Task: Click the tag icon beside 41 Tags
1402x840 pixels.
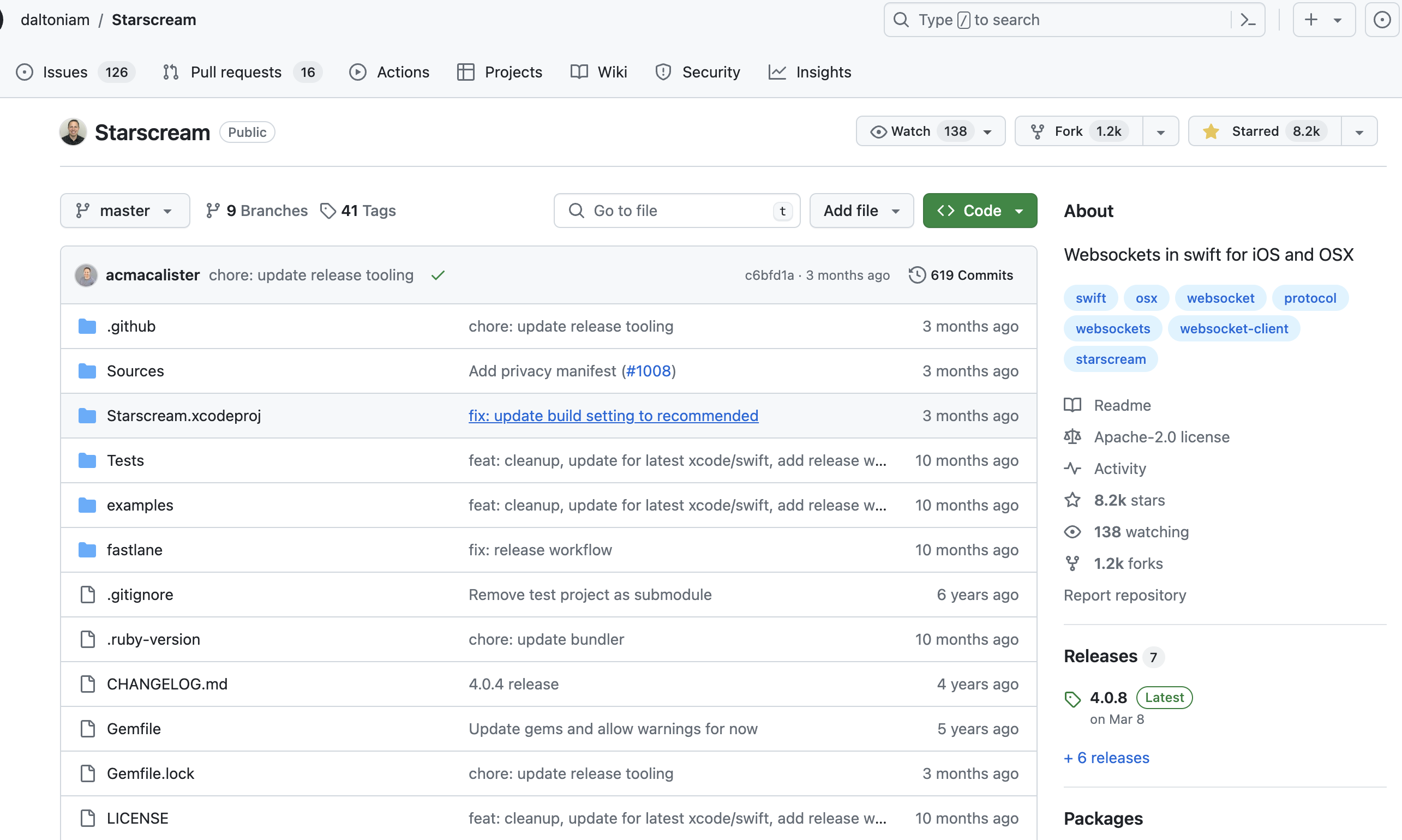Action: (328, 210)
